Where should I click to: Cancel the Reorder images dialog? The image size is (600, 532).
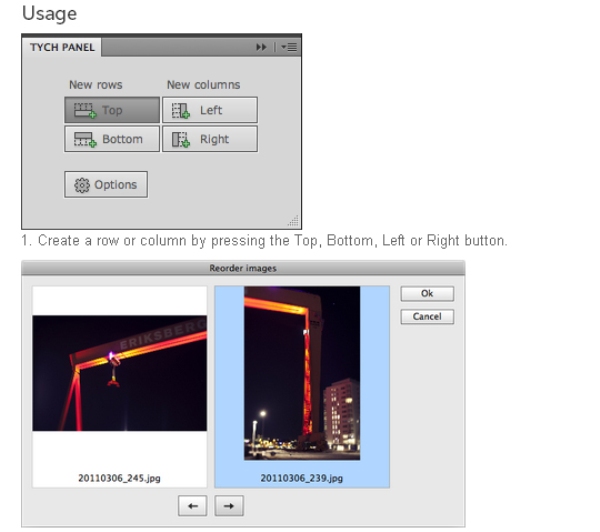point(427,317)
